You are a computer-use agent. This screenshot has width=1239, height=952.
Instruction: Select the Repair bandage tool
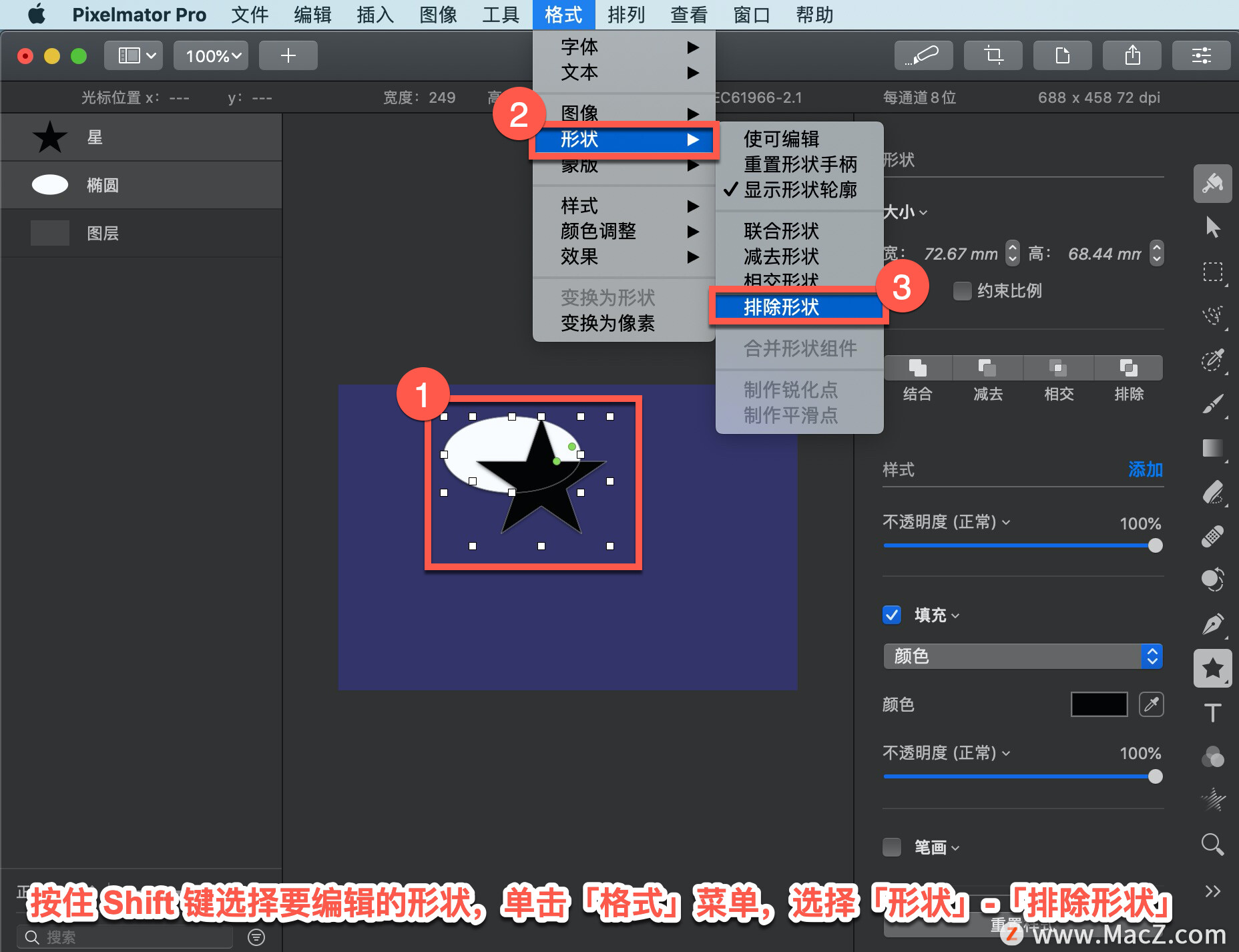(x=1212, y=536)
